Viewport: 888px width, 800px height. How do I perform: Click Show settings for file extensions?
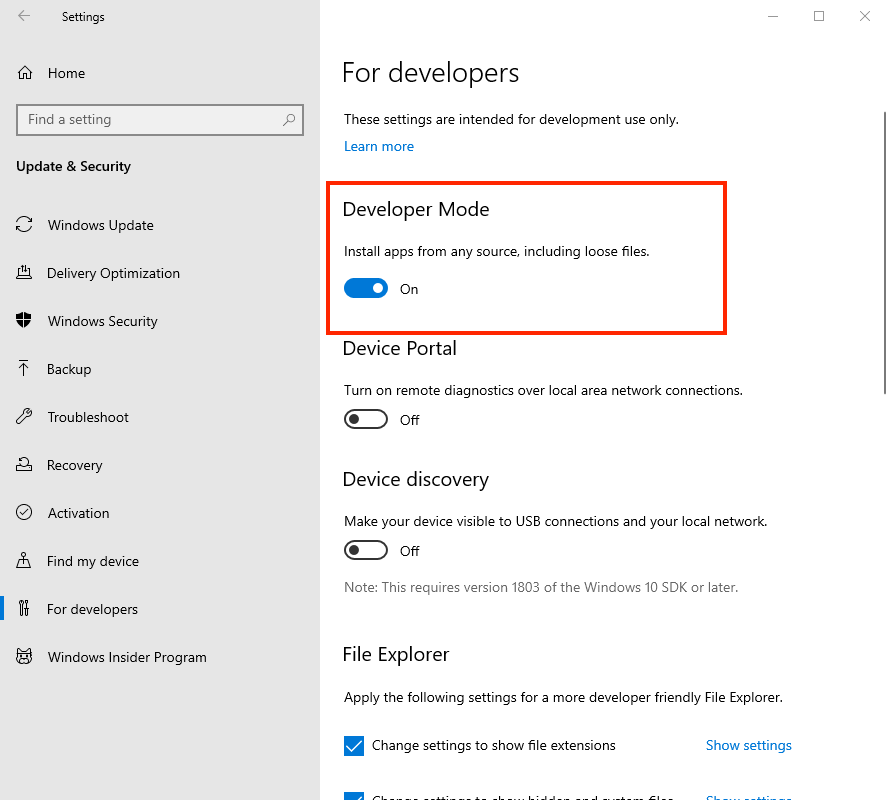pos(749,745)
